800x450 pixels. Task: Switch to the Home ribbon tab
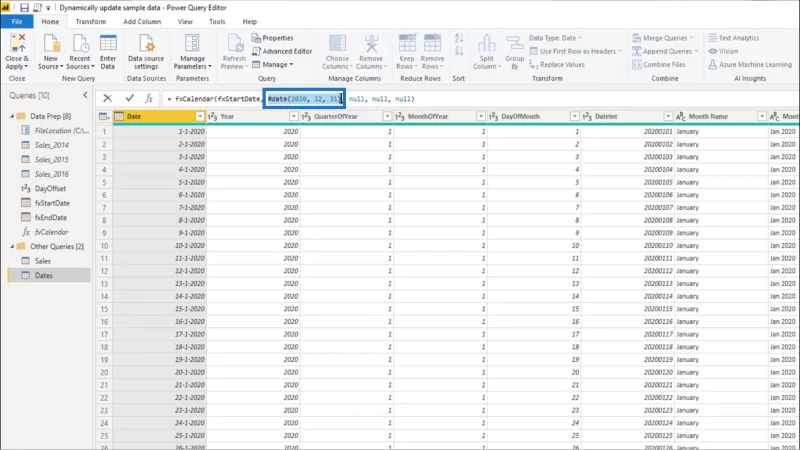50,21
